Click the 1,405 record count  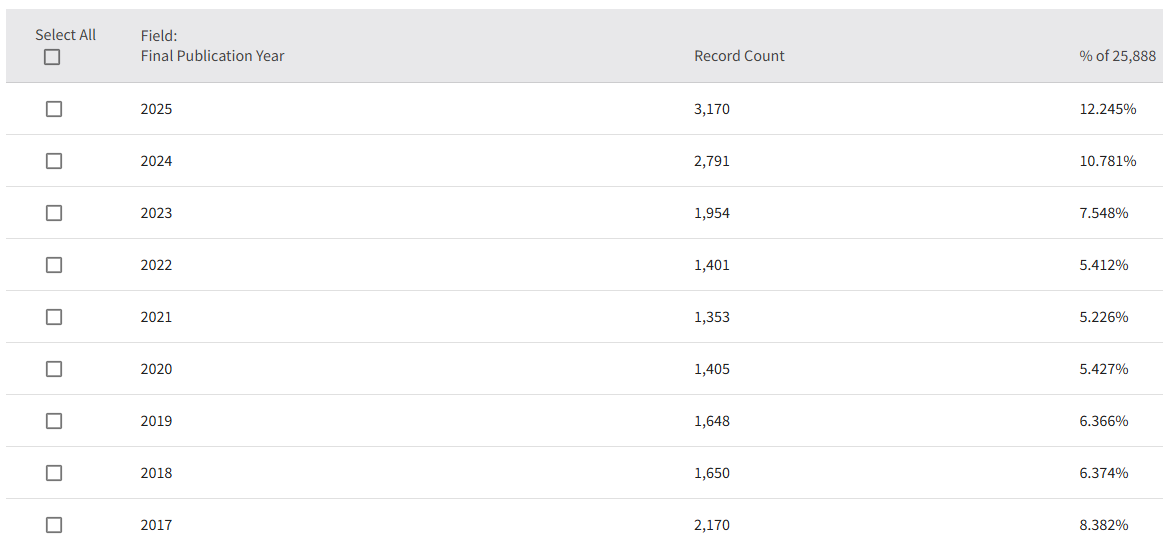click(x=711, y=369)
